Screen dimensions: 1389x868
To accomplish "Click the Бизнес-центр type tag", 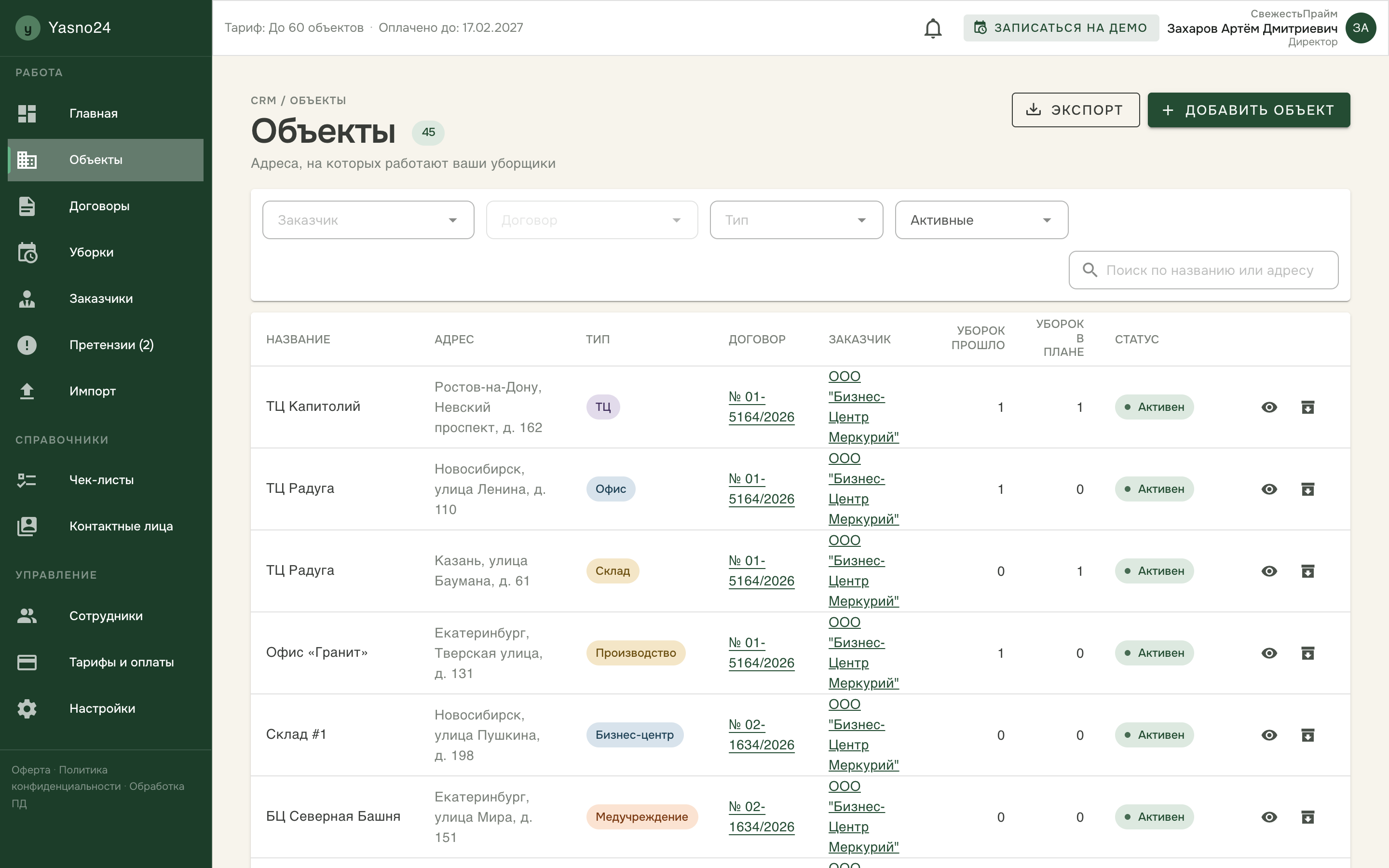I will [634, 735].
